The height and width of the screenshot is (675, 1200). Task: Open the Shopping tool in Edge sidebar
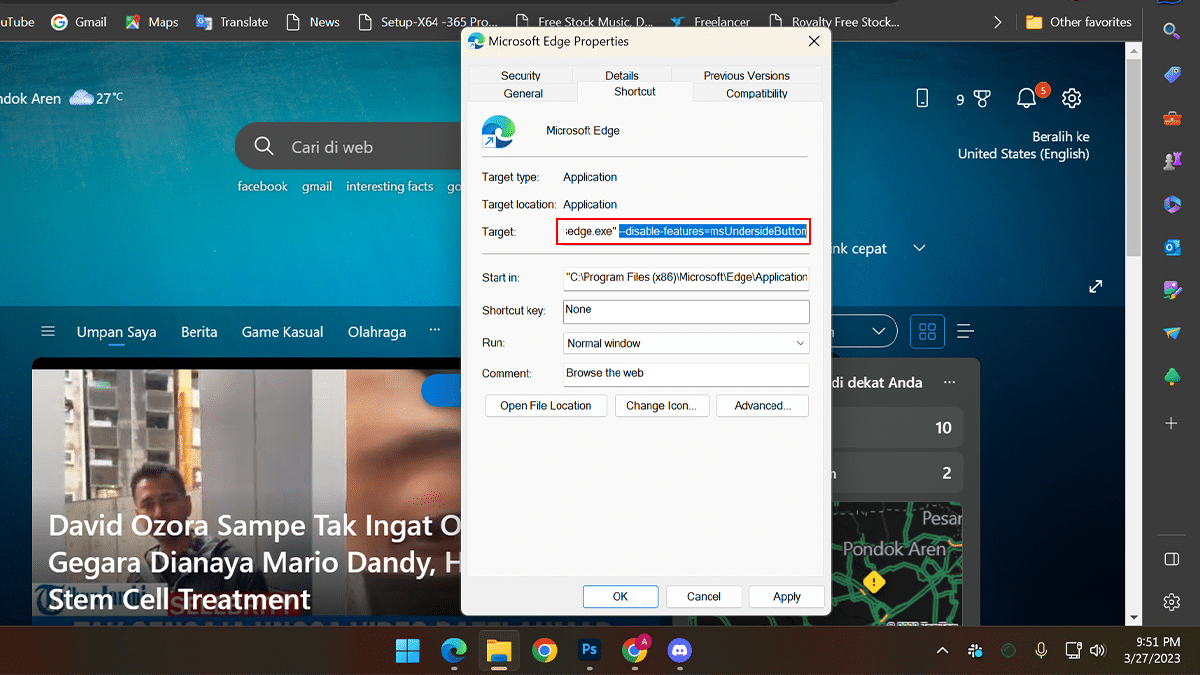1171,73
